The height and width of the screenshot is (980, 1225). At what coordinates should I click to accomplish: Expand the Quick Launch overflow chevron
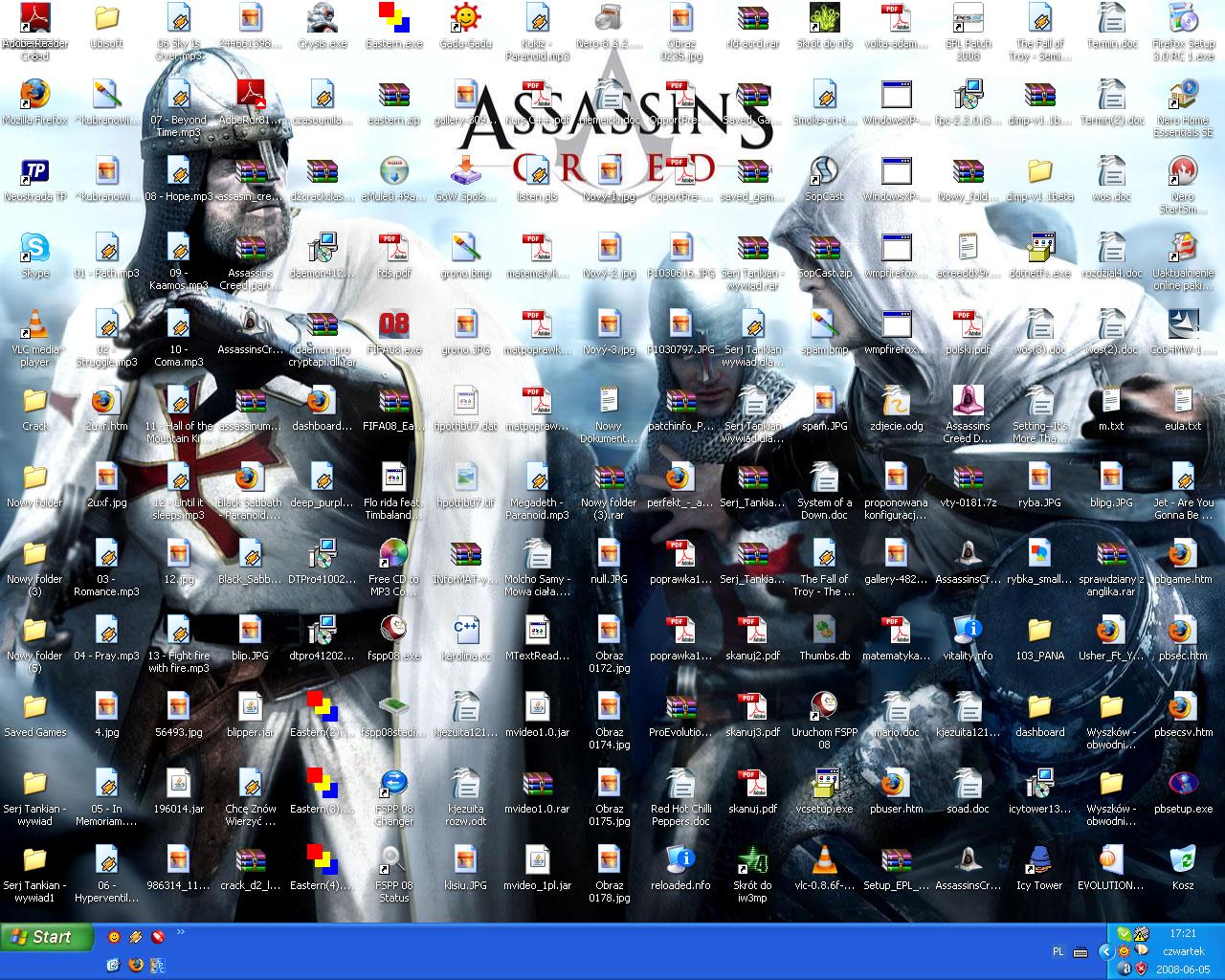(181, 932)
